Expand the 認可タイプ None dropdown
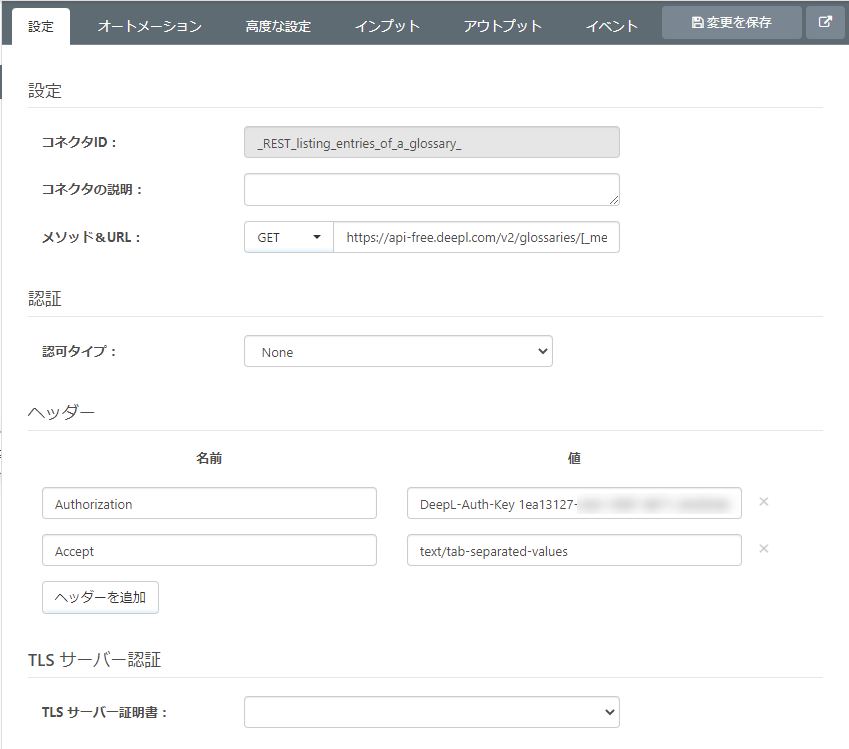 (398, 351)
